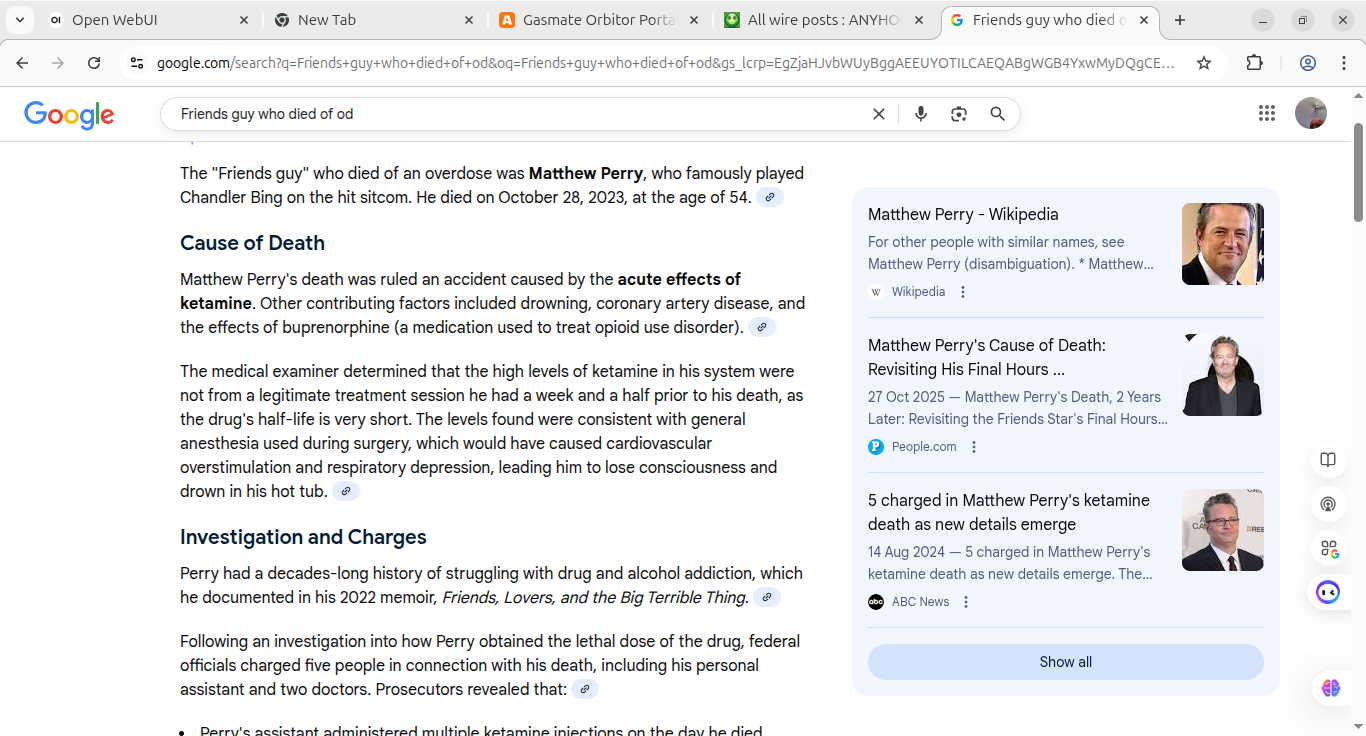Open the browser extensions puzzle icon
1366x736 pixels.
pos(1254,63)
